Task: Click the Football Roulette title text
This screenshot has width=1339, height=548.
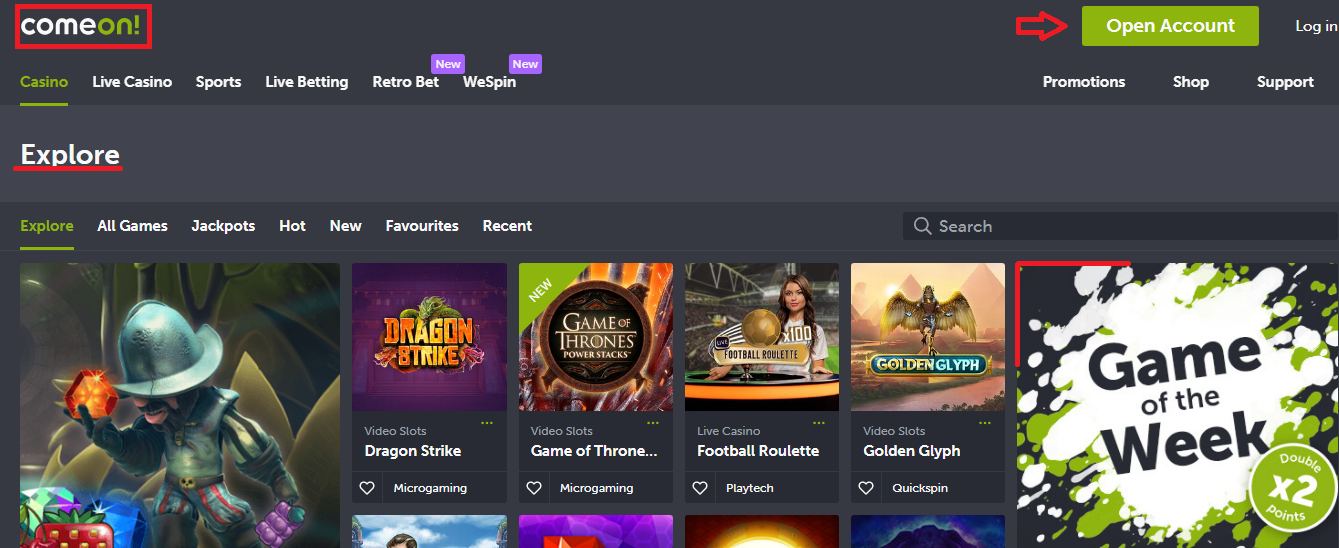Action: 758,451
